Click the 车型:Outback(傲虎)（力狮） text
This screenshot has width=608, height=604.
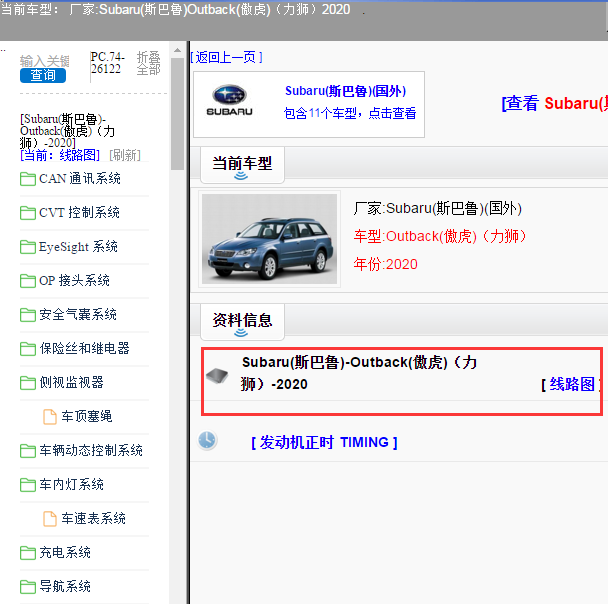coord(439,236)
